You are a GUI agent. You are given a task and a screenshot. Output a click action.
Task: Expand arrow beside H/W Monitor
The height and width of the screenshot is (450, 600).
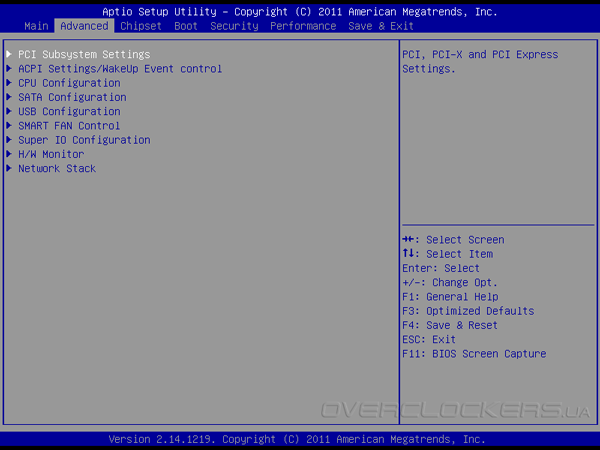coord(9,154)
